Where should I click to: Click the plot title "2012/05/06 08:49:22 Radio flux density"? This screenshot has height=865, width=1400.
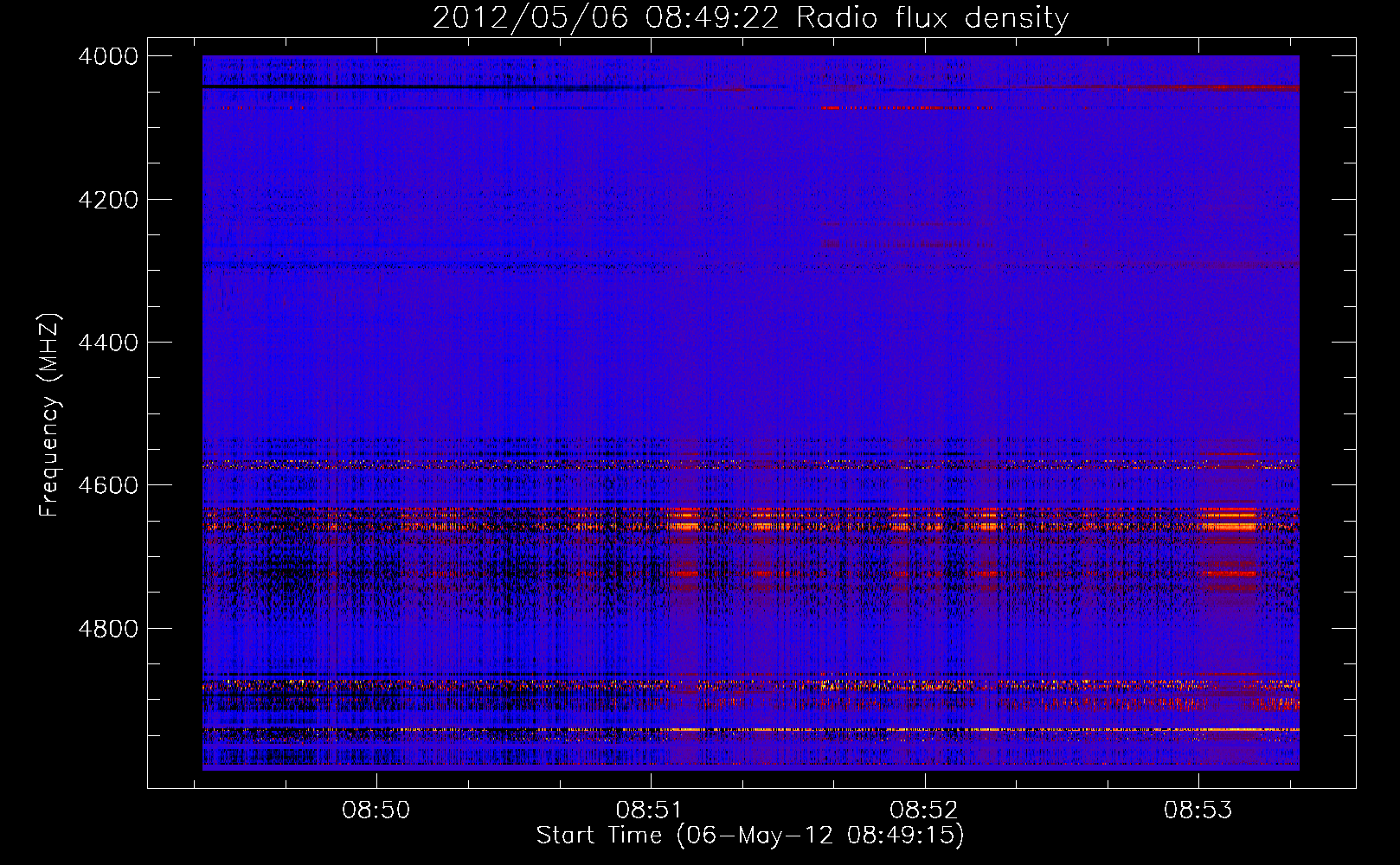(750, 17)
